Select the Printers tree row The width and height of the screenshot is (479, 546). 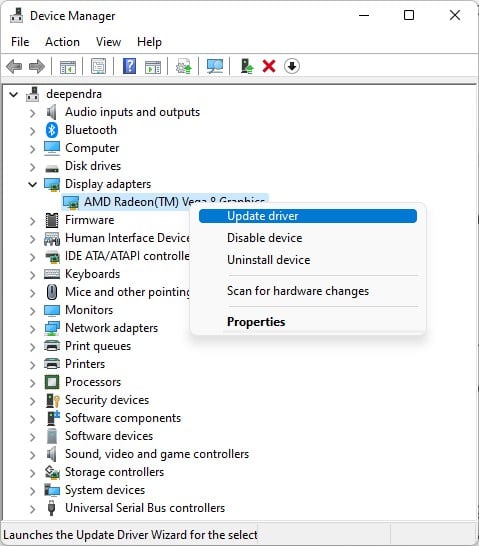click(x=85, y=364)
